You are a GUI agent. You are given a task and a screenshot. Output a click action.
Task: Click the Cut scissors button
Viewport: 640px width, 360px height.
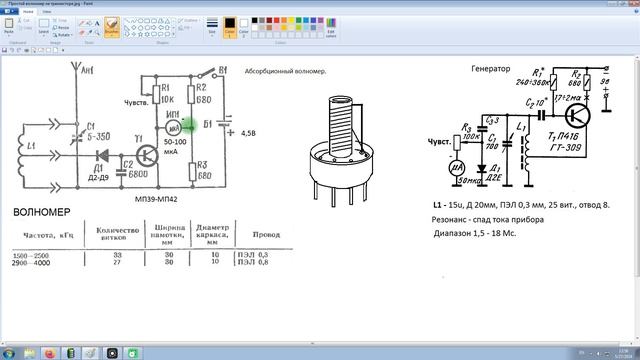click(24, 20)
